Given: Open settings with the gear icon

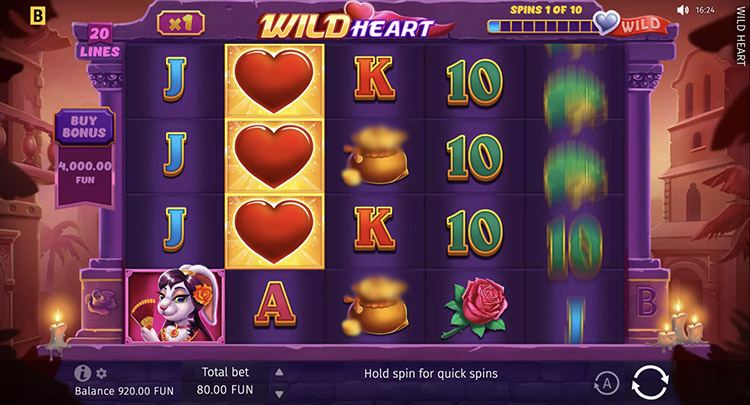Looking at the screenshot, I should coord(101,373).
